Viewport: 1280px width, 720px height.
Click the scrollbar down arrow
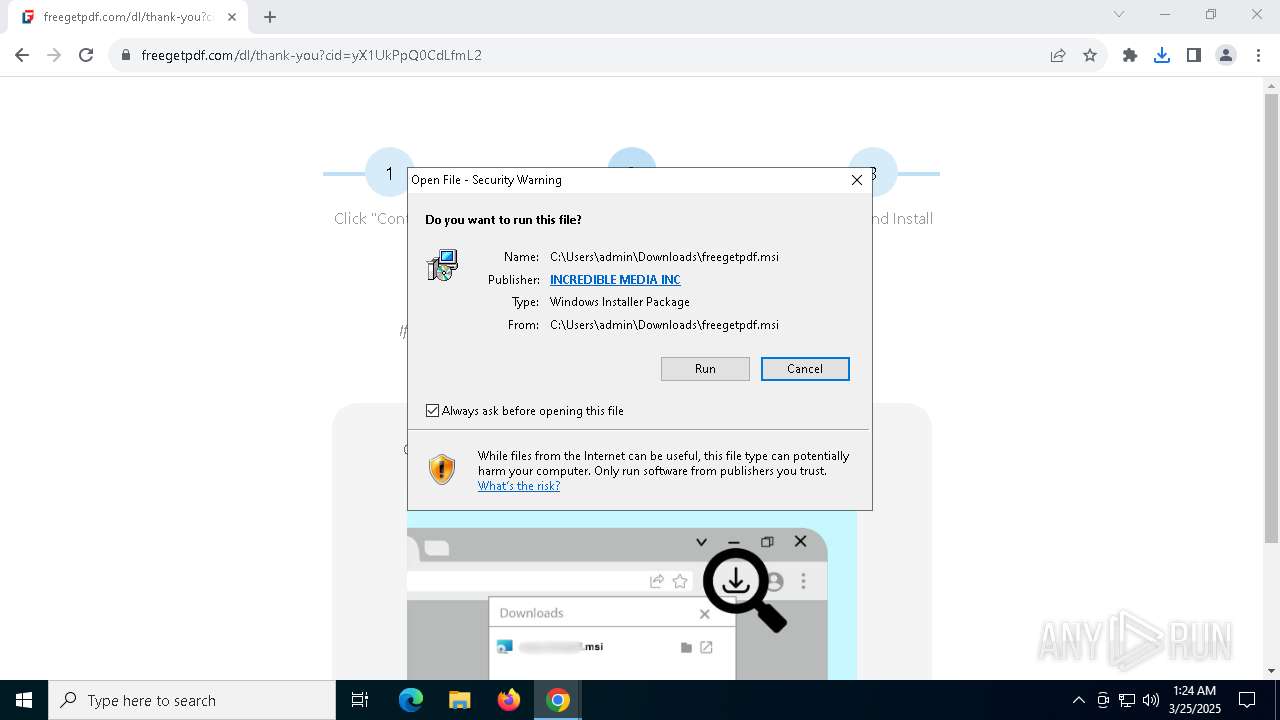[x=1271, y=671]
